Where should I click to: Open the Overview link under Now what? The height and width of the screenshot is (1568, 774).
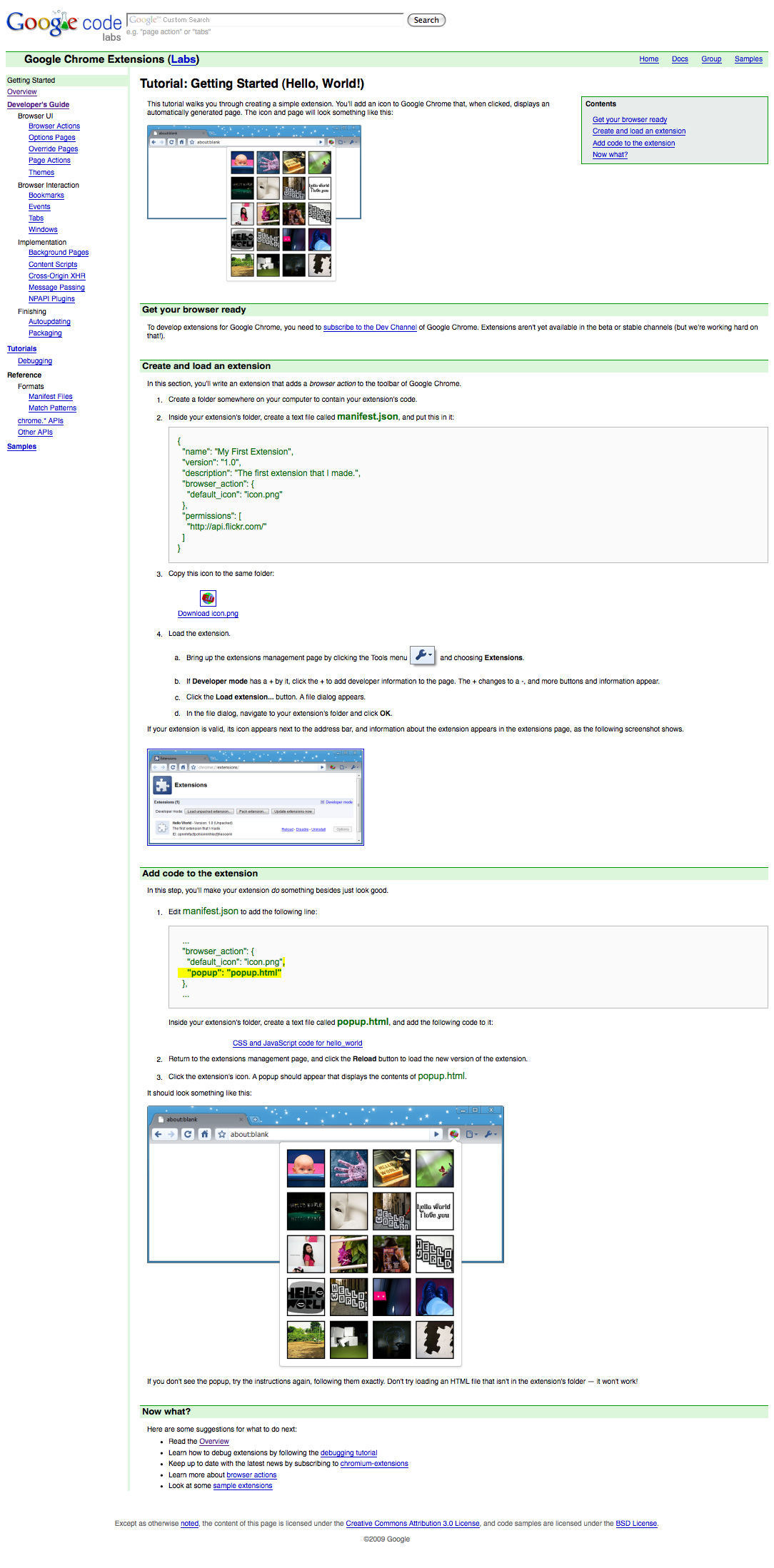point(214,1442)
